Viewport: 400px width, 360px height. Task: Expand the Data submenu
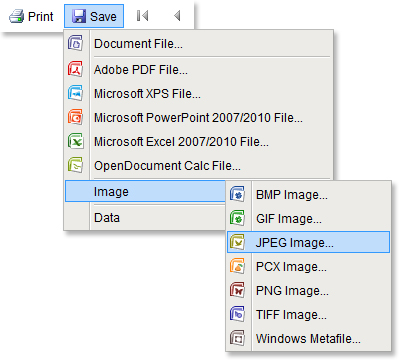tap(145, 218)
